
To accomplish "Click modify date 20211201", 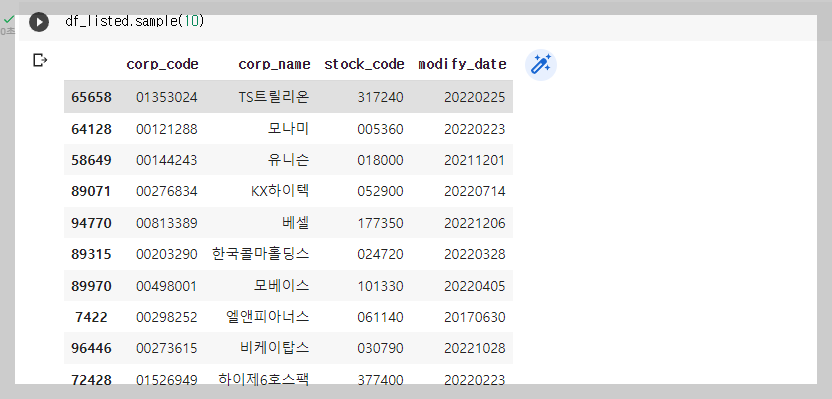I will (x=475, y=160).
